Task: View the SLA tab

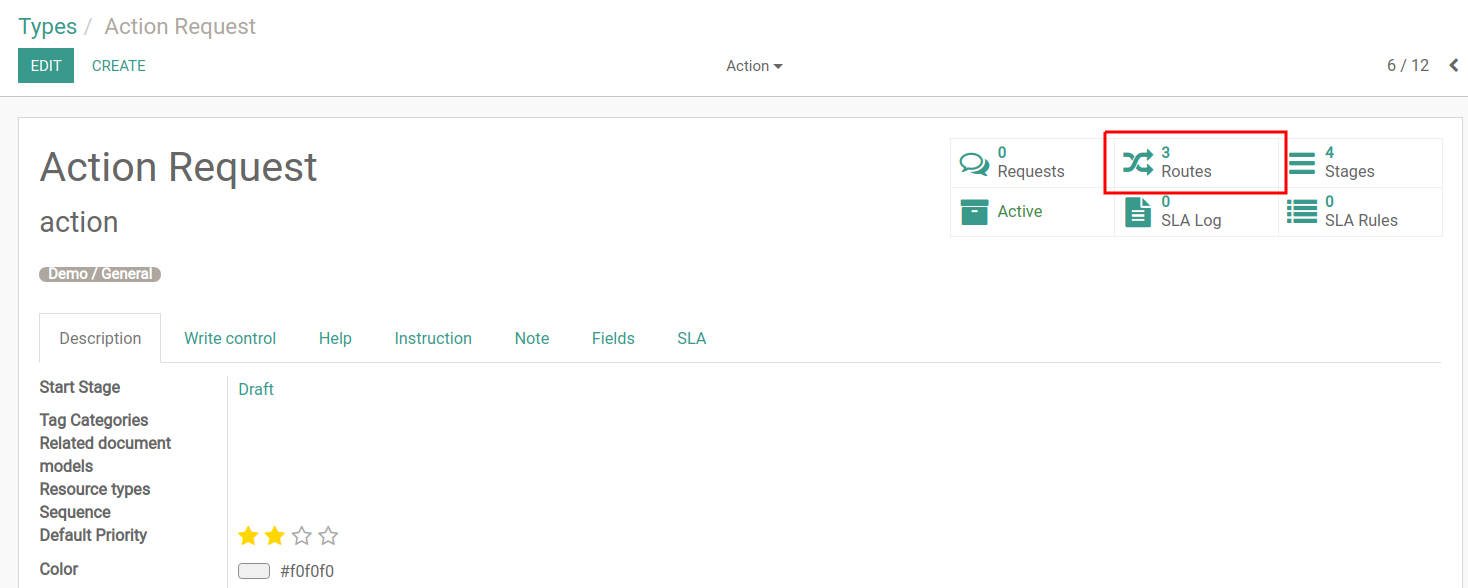Action: click(692, 338)
